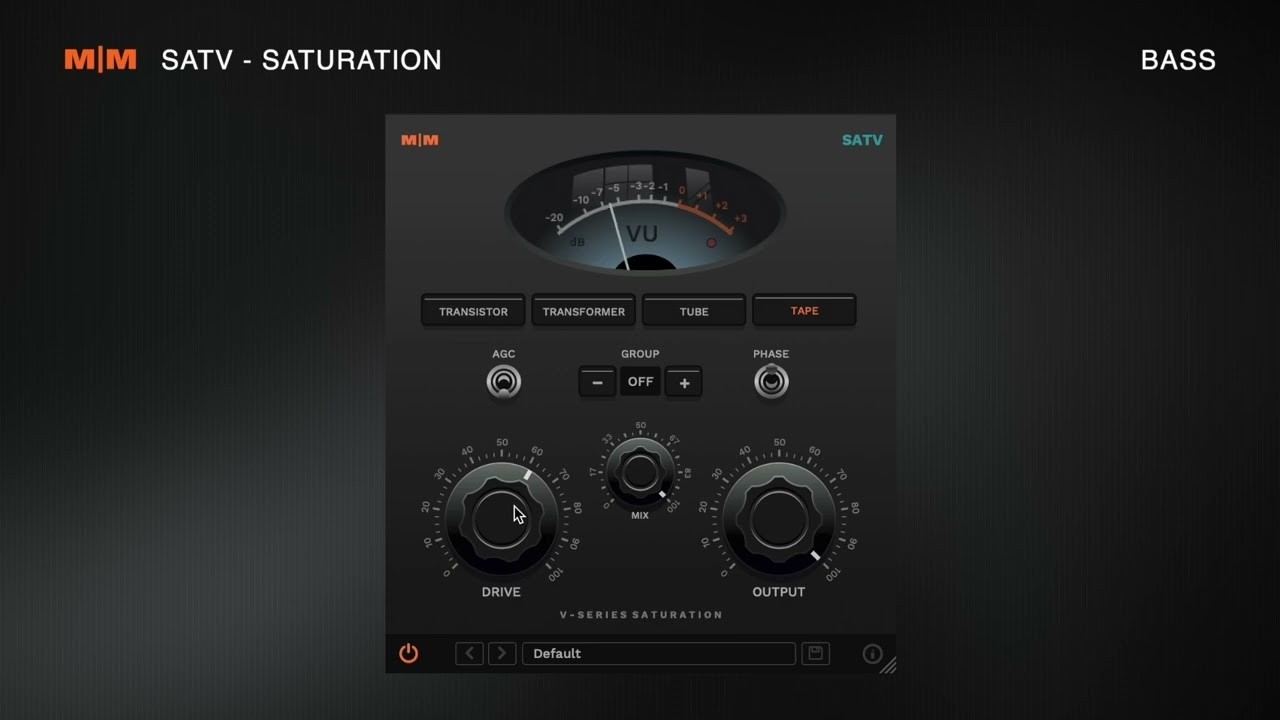Click the M|M logo in page header
This screenshot has width=1280, height=720.
coord(100,60)
